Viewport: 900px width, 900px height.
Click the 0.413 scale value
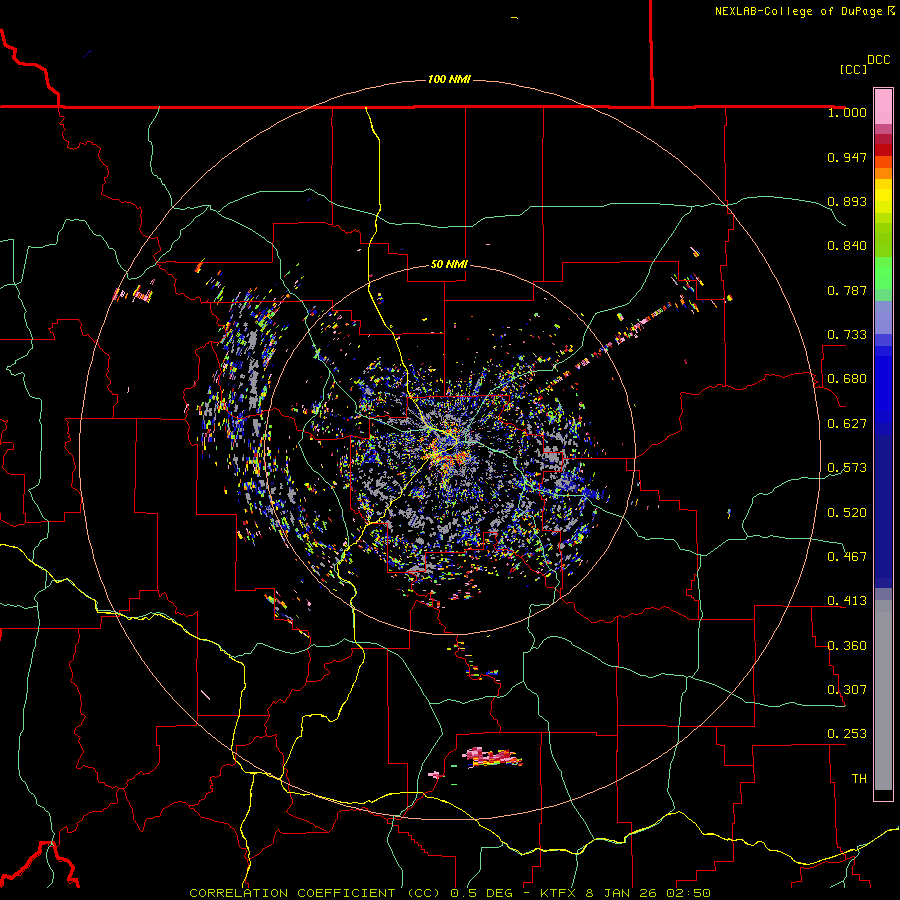tap(847, 601)
